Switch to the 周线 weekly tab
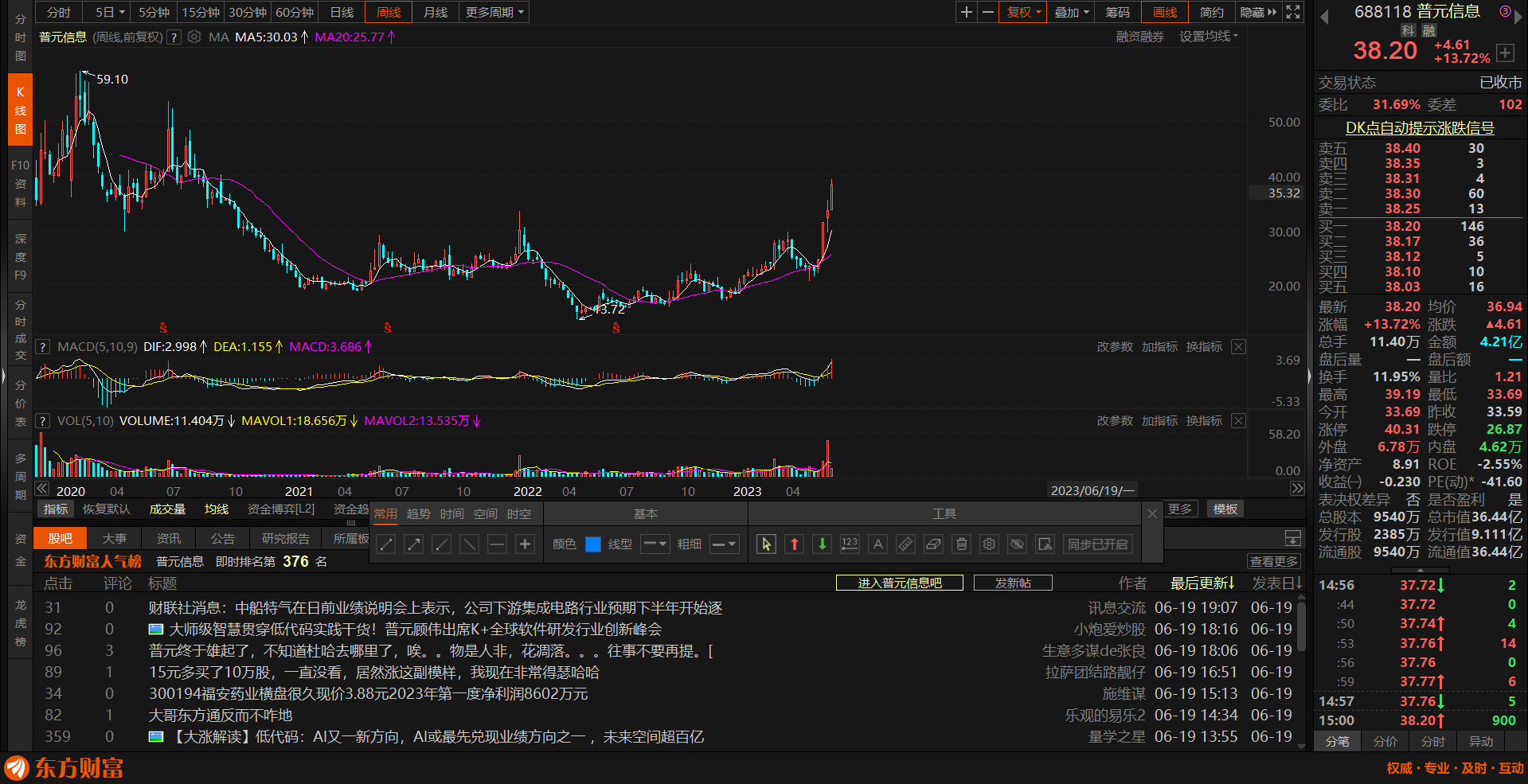 click(x=389, y=12)
